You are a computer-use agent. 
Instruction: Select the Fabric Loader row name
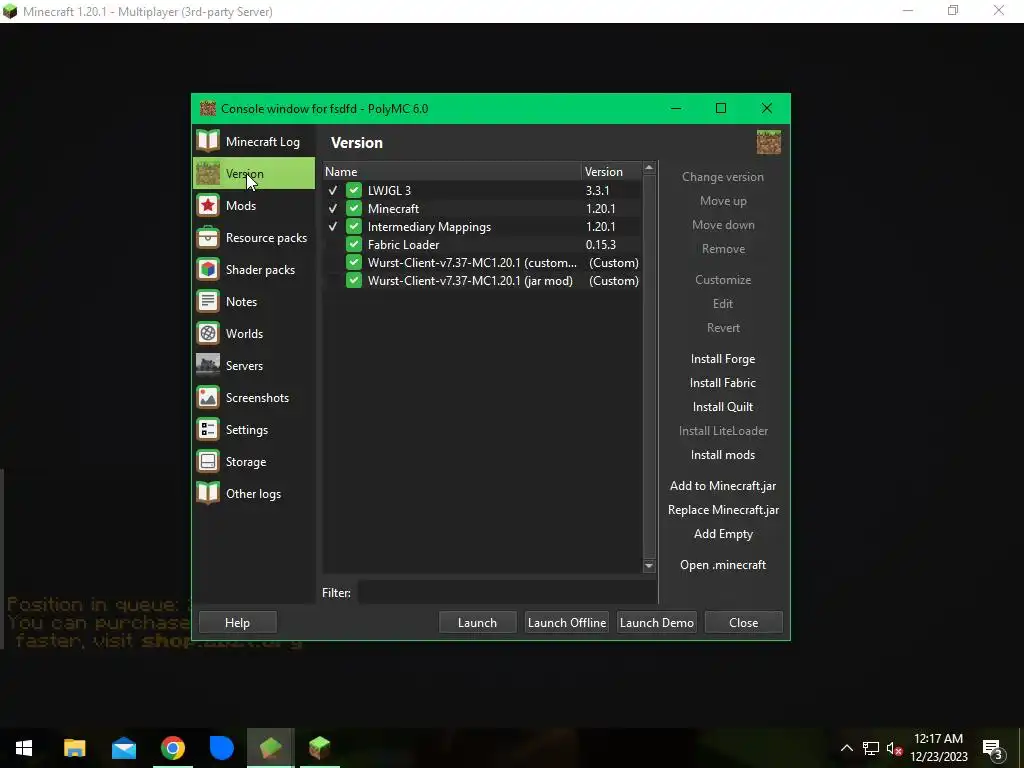403,244
